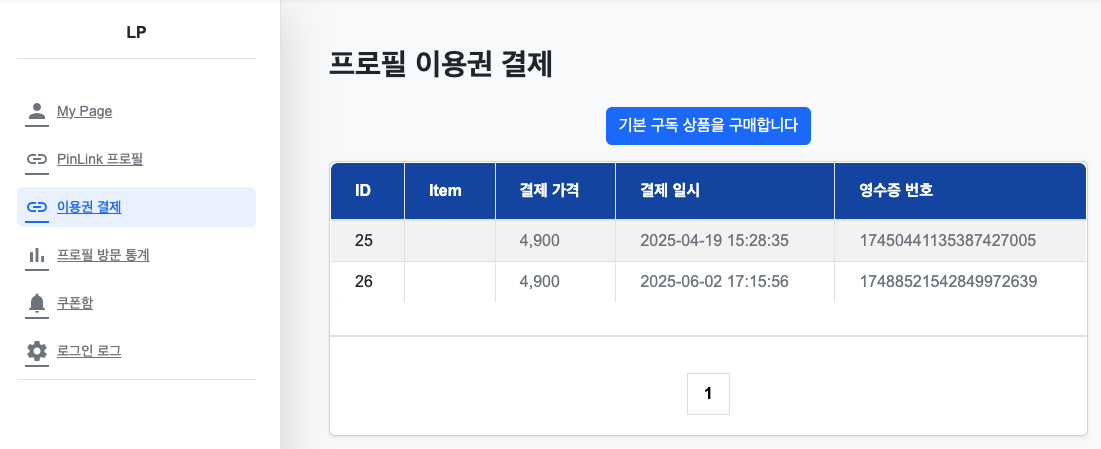Click the 결제 일시 column header
Screen dimensions: 1101x449
pyautogui.click(x=669, y=190)
